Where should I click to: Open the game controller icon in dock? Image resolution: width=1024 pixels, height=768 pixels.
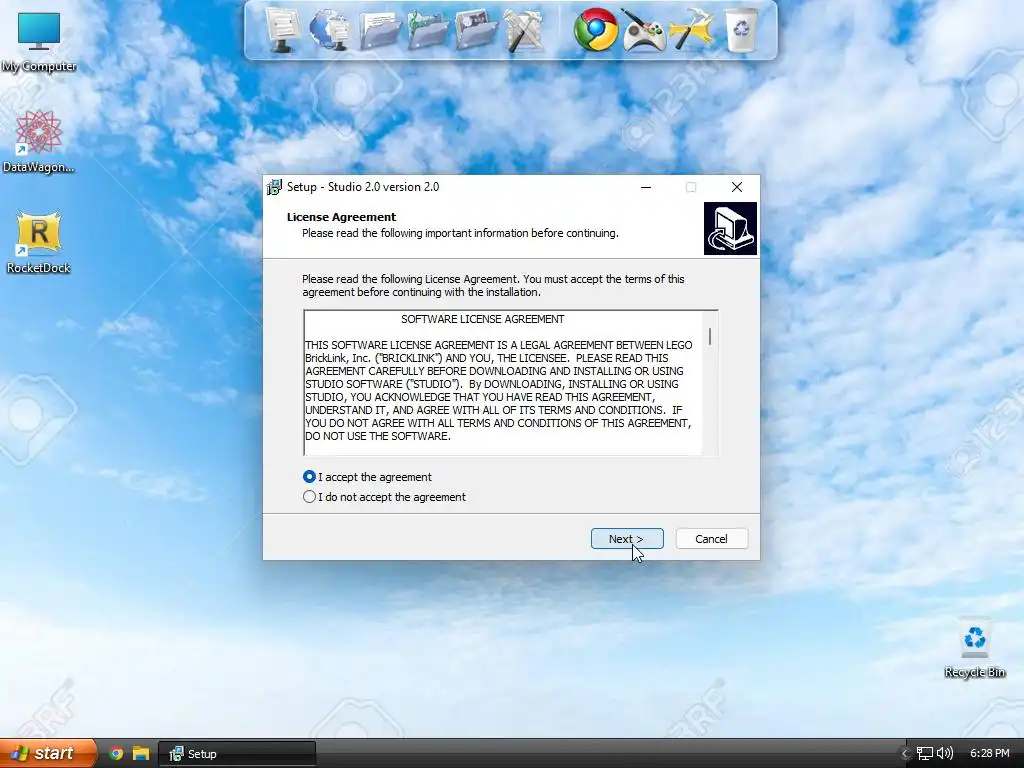point(644,30)
